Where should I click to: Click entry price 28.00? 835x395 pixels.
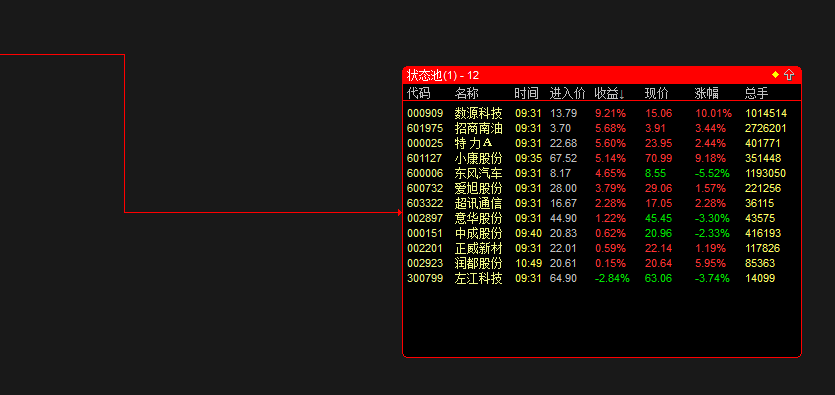point(563,188)
